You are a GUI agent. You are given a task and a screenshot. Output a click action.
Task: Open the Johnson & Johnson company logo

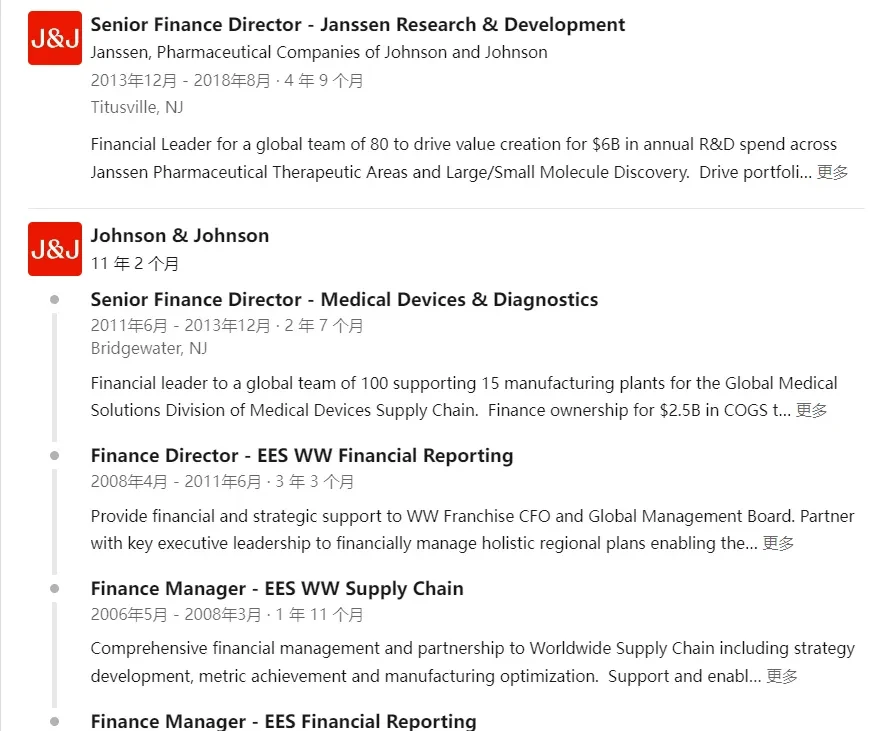click(x=55, y=249)
